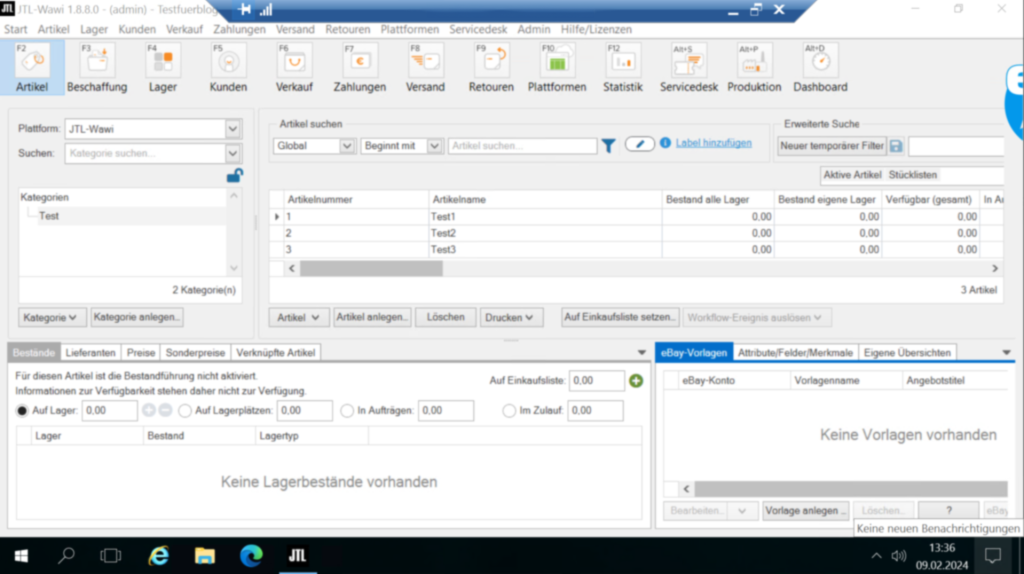This screenshot has height=574, width=1024.
Task: Select the Test category in tree
Action: [49, 216]
